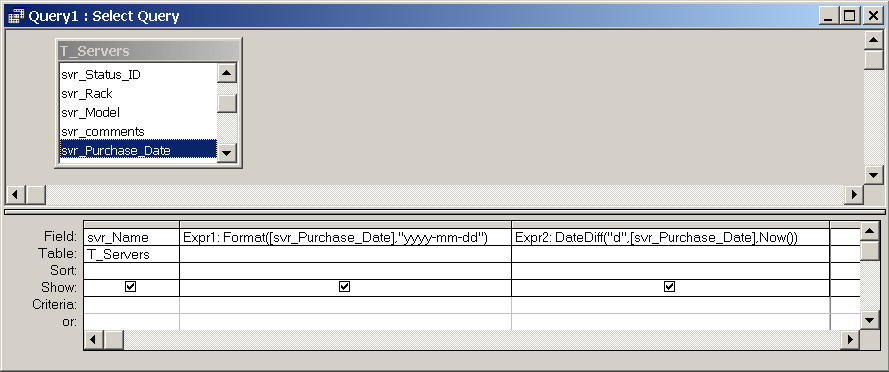Click table pane horizontal scroll left arrow
889x372 pixels.
tap(15, 195)
